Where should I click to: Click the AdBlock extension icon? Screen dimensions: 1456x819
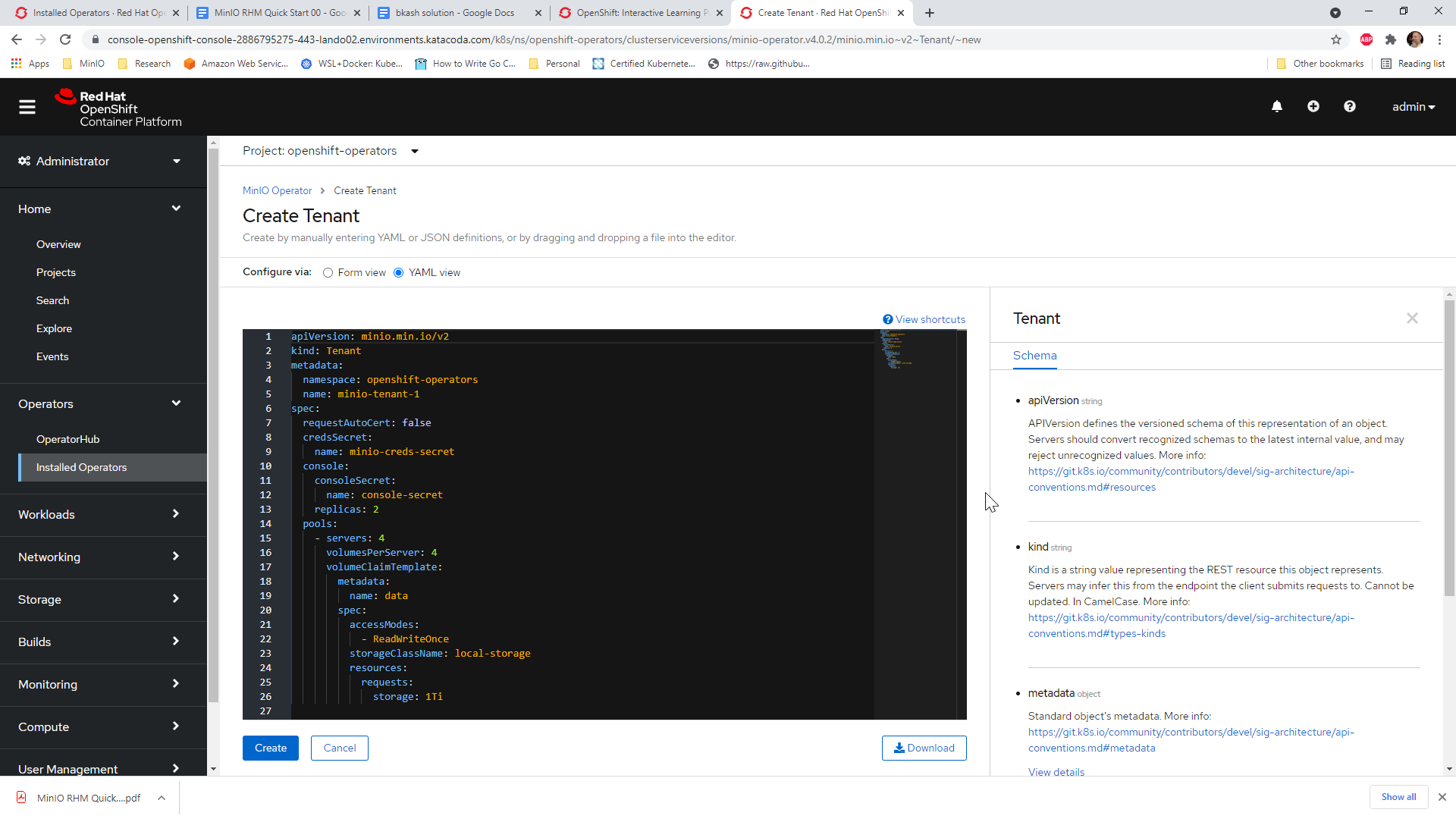click(x=1367, y=39)
